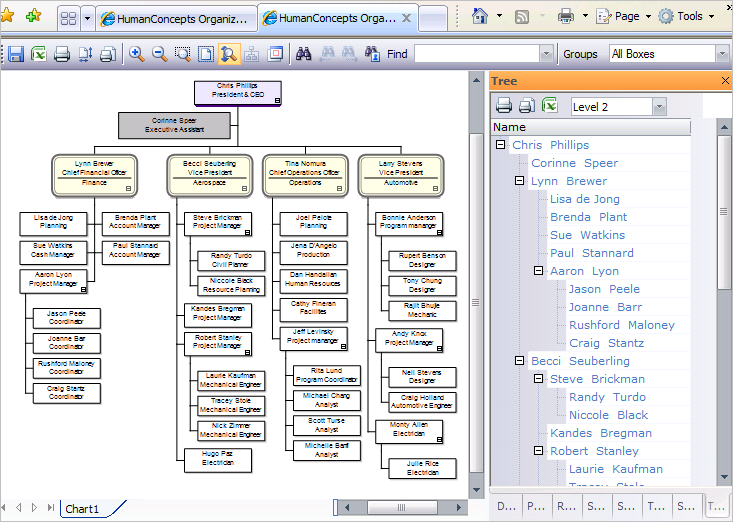Collapse Tina Nomura's chart box toggle
Image resolution: width=733 pixels, height=522 pixels.
tap(339, 189)
